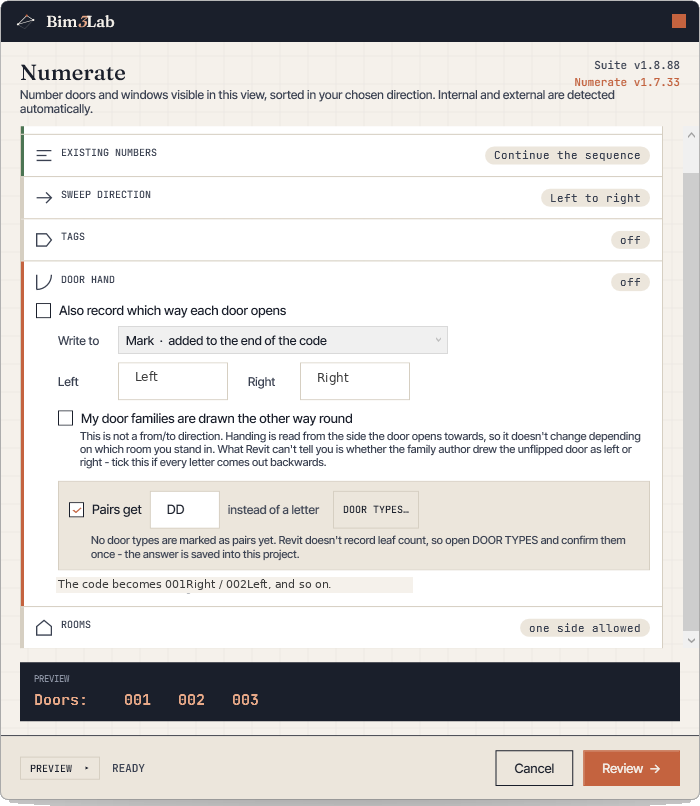Viewport: 700px width, 806px height.
Task: Click preview door number 003
Action: tap(245, 700)
